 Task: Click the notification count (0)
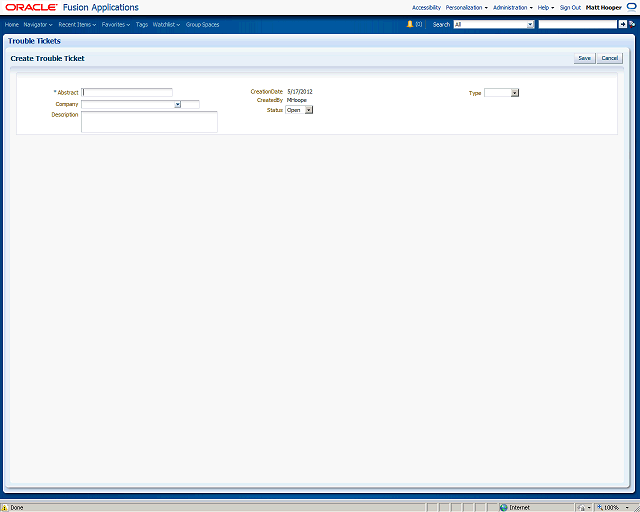click(419, 24)
